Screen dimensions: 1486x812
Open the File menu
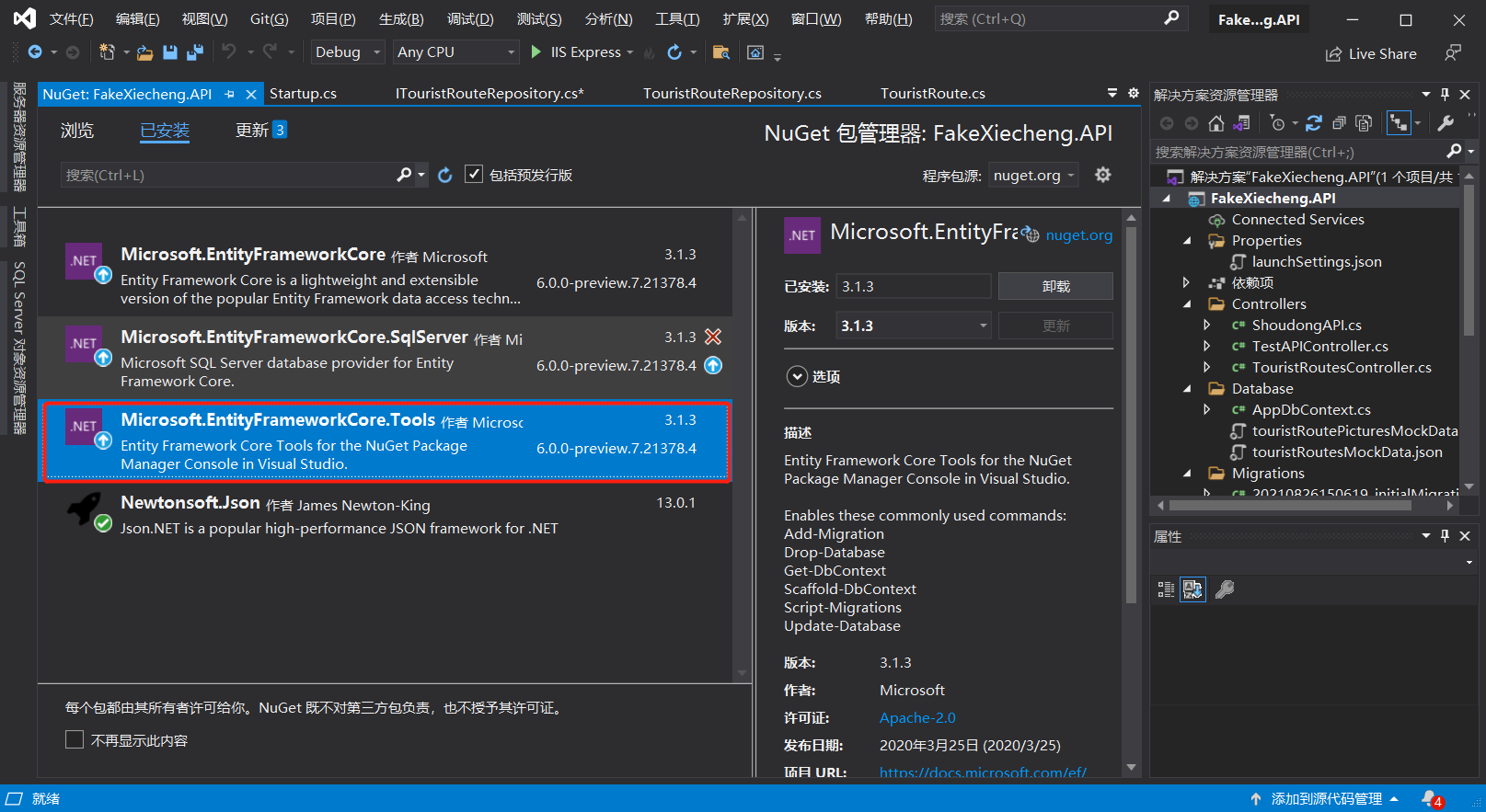tap(71, 18)
